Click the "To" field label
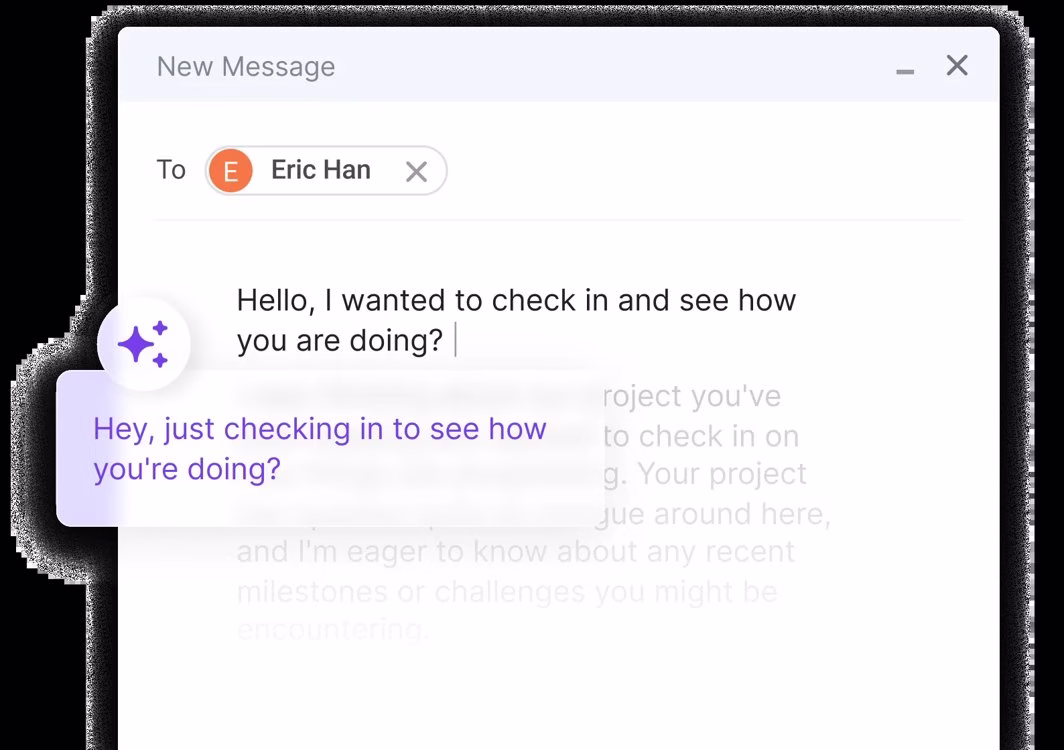 pyautogui.click(x=171, y=170)
